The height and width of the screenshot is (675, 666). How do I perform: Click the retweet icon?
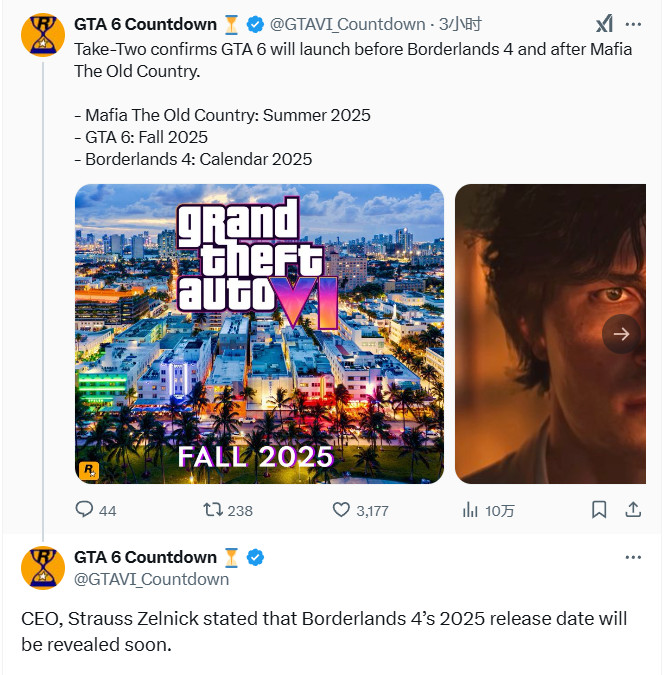point(213,510)
